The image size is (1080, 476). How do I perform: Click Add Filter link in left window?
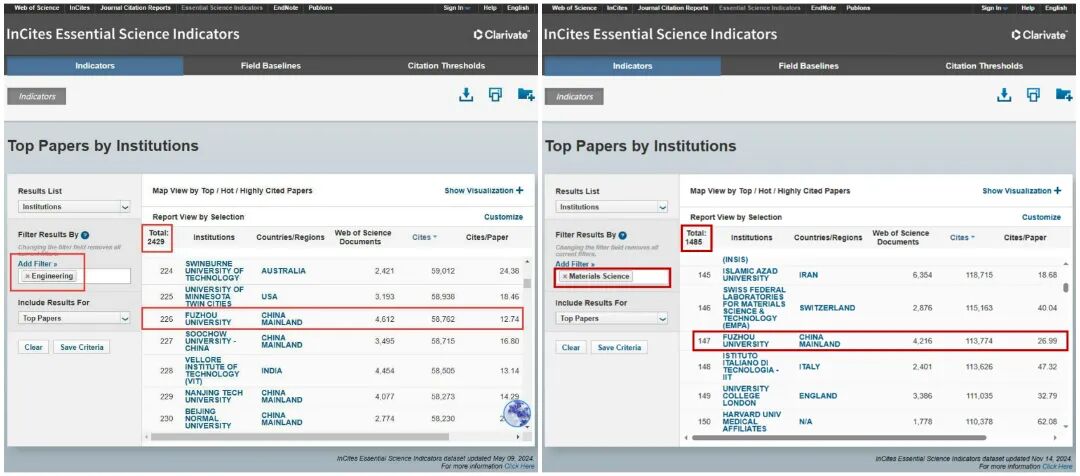(37, 264)
